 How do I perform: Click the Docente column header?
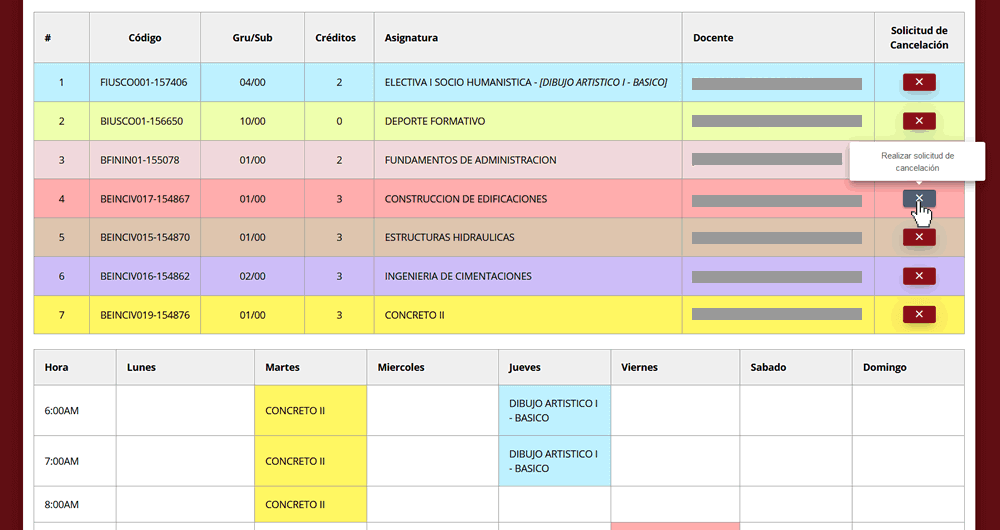[x=713, y=38]
